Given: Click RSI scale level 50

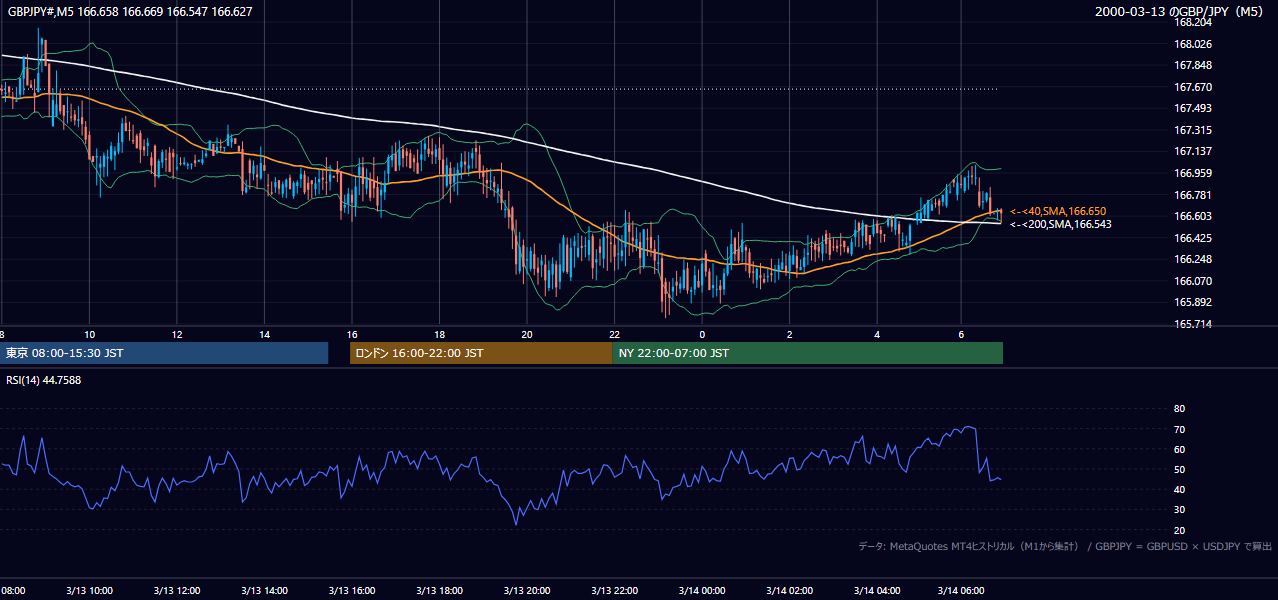Looking at the screenshot, I should [x=1179, y=469].
